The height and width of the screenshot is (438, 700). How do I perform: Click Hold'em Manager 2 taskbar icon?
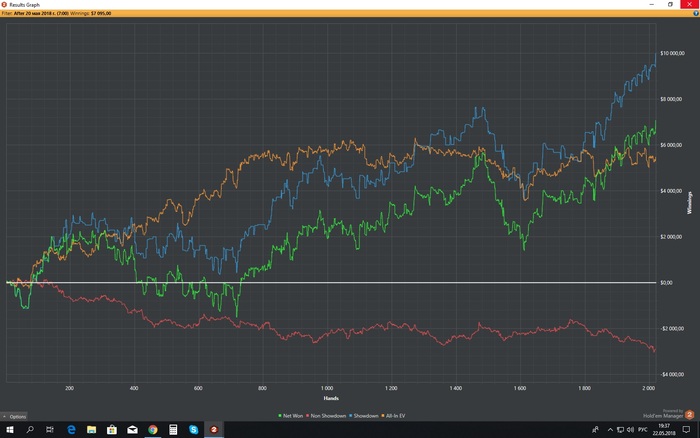(x=214, y=430)
